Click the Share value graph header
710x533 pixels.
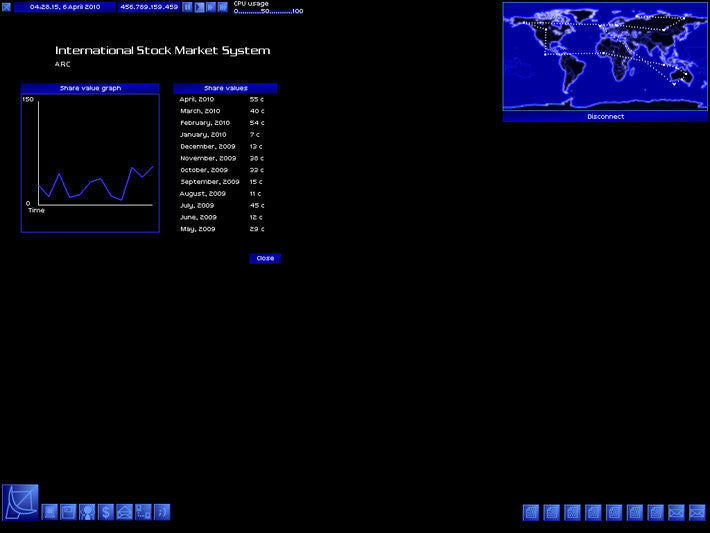pyautogui.click(x=90, y=88)
